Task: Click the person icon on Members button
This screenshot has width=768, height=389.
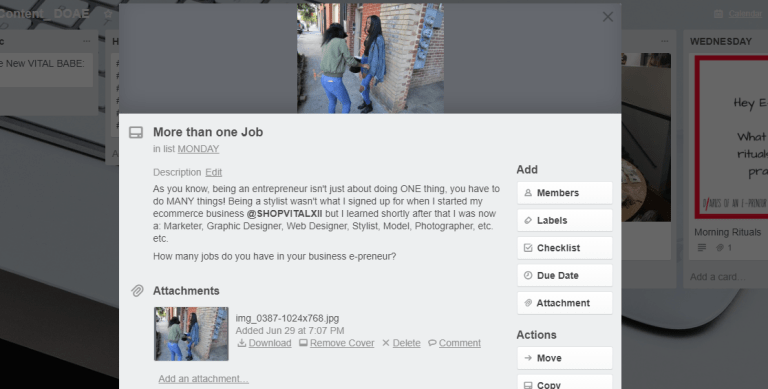Action: coord(528,193)
